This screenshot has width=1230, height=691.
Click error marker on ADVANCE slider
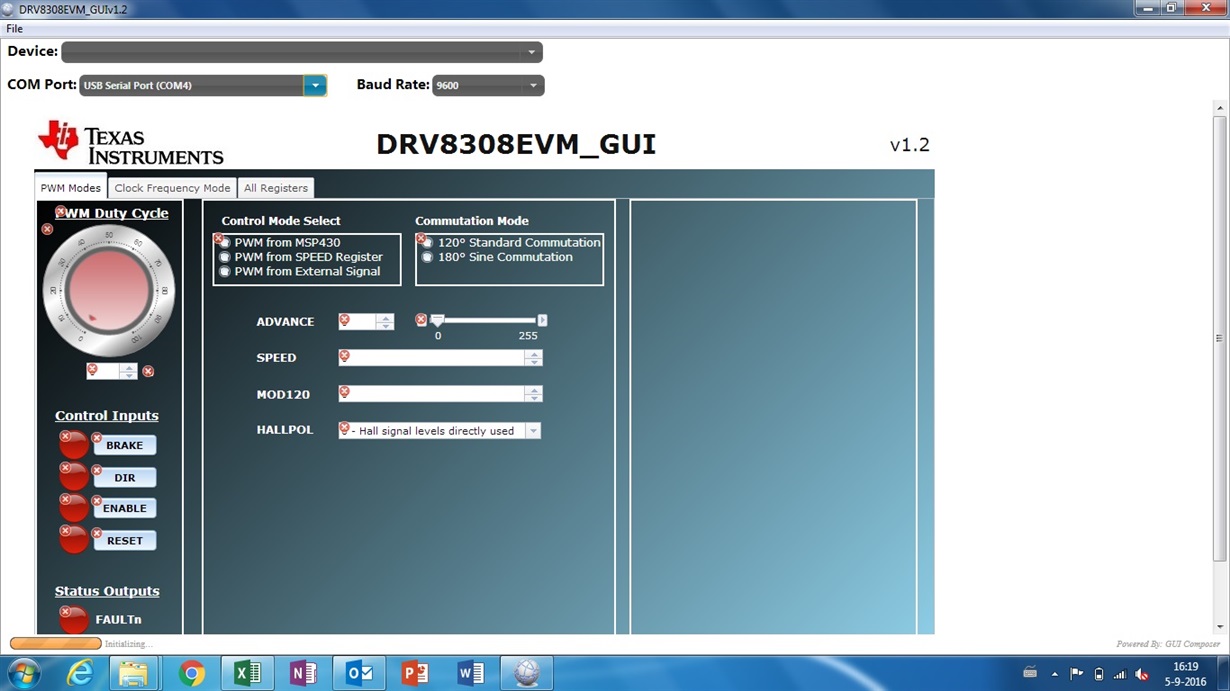click(421, 320)
